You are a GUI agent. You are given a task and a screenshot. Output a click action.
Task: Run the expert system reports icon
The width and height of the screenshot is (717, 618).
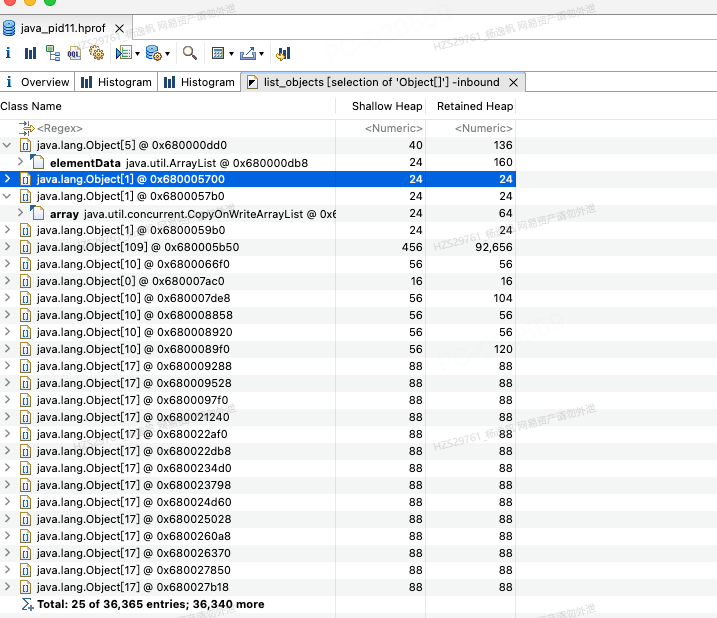(123, 53)
